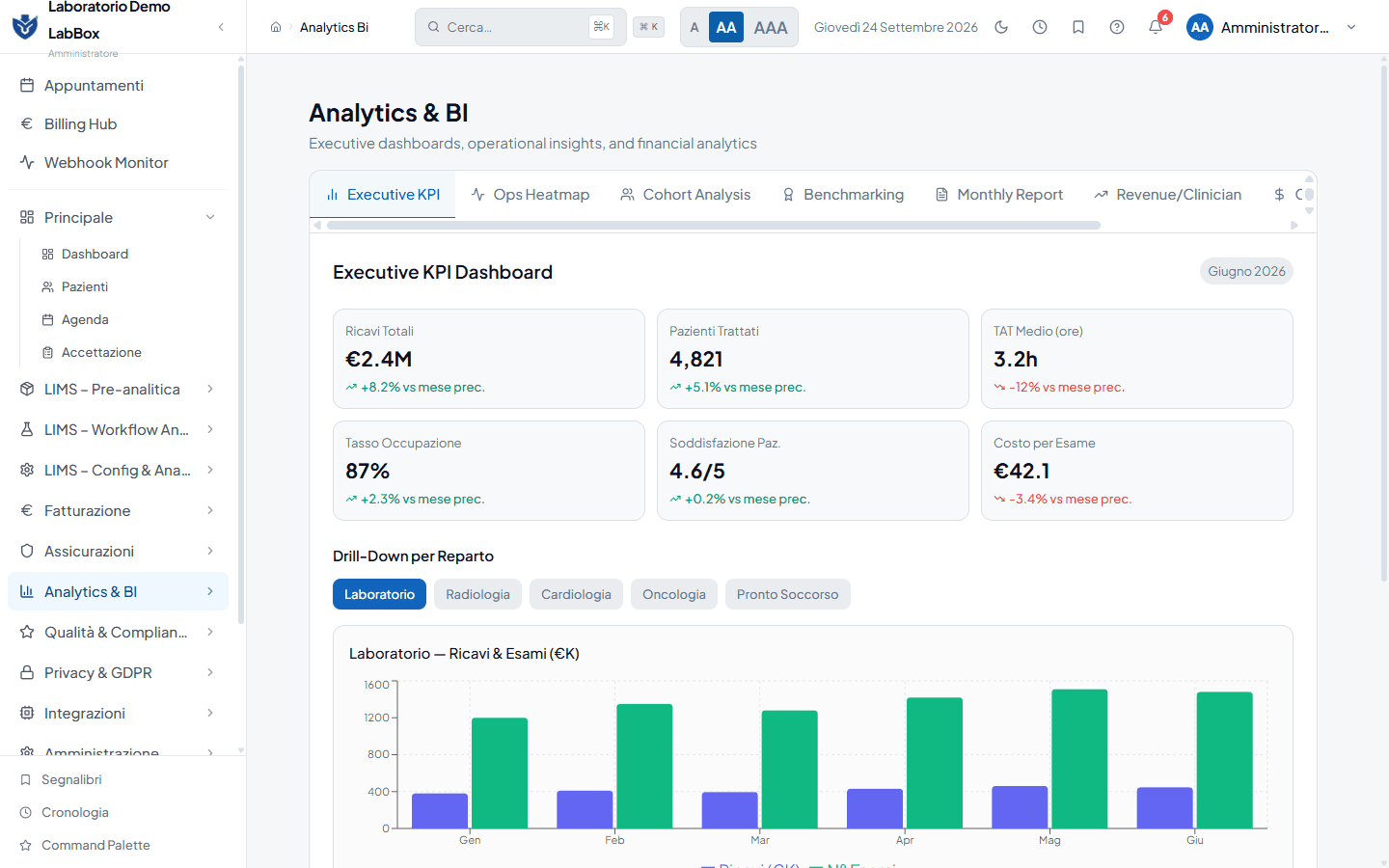Focus the Cerca search field
This screenshot has height=868, width=1389.
(521, 27)
